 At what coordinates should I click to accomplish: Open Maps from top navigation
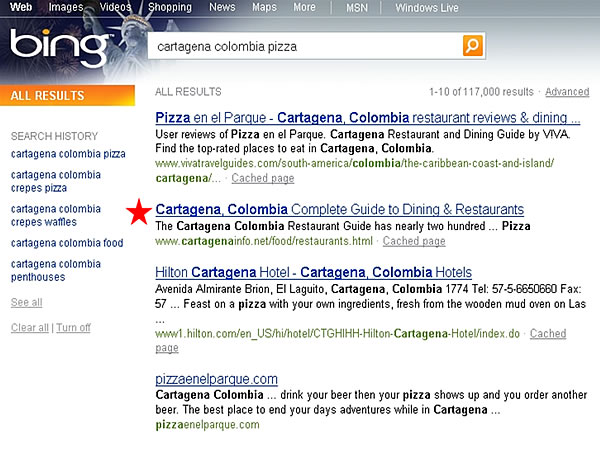point(264,7)
